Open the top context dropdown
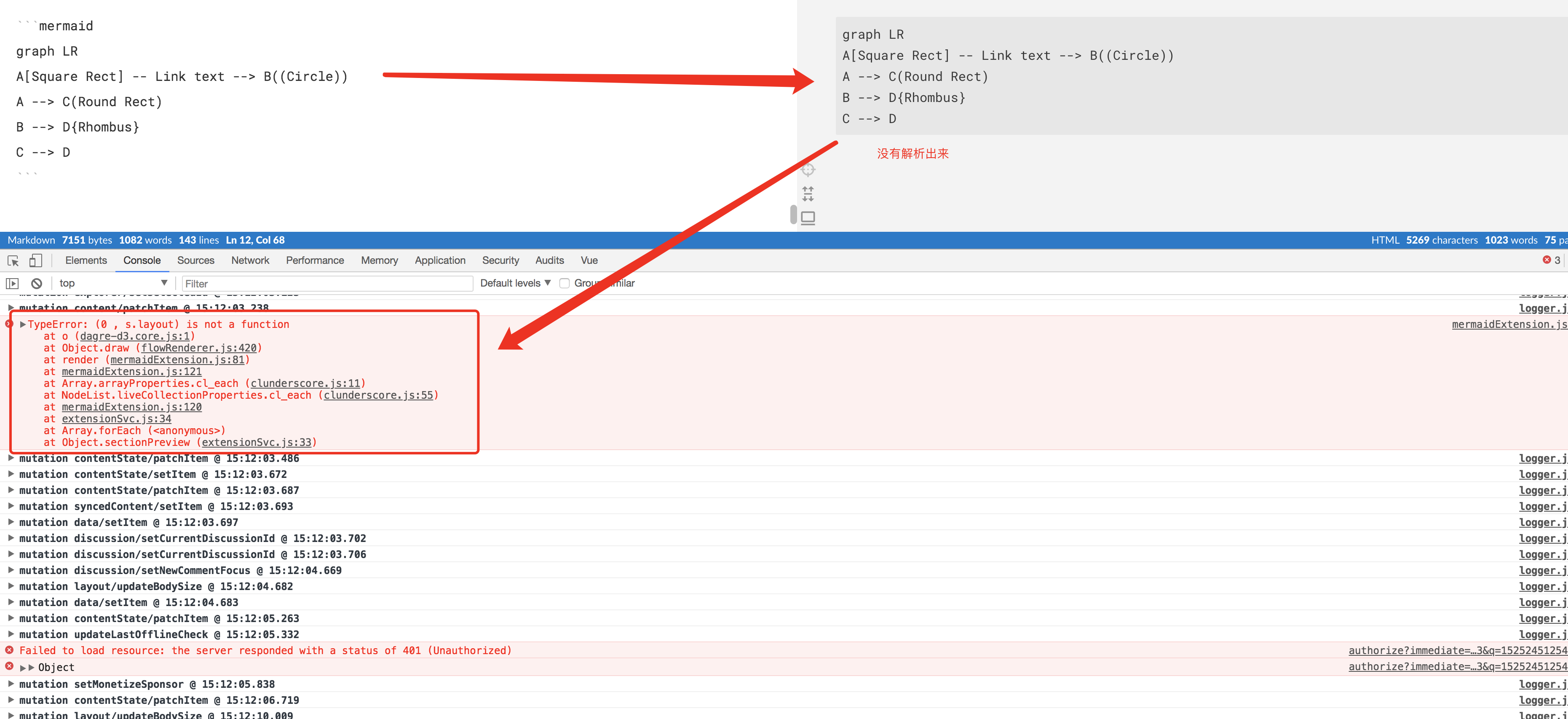The image size is (1568, 719). tap(112, 283)
